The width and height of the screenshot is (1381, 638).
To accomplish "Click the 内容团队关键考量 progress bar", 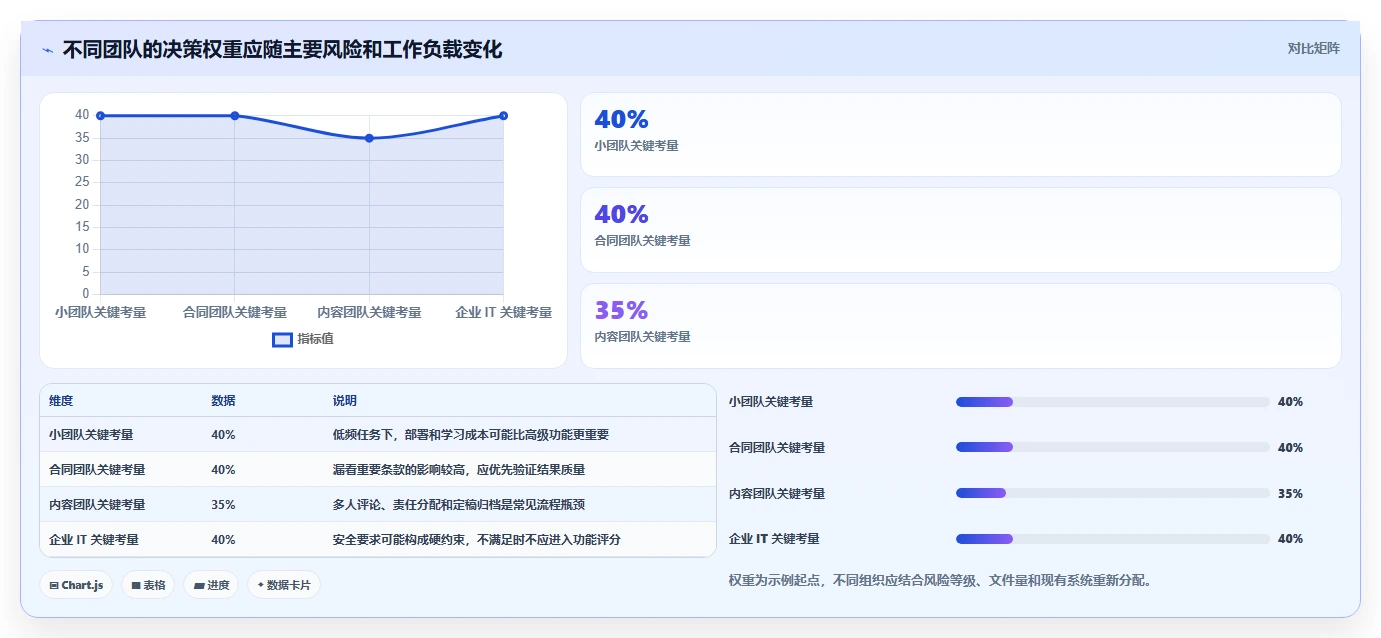I will (x=1113, y=493).
